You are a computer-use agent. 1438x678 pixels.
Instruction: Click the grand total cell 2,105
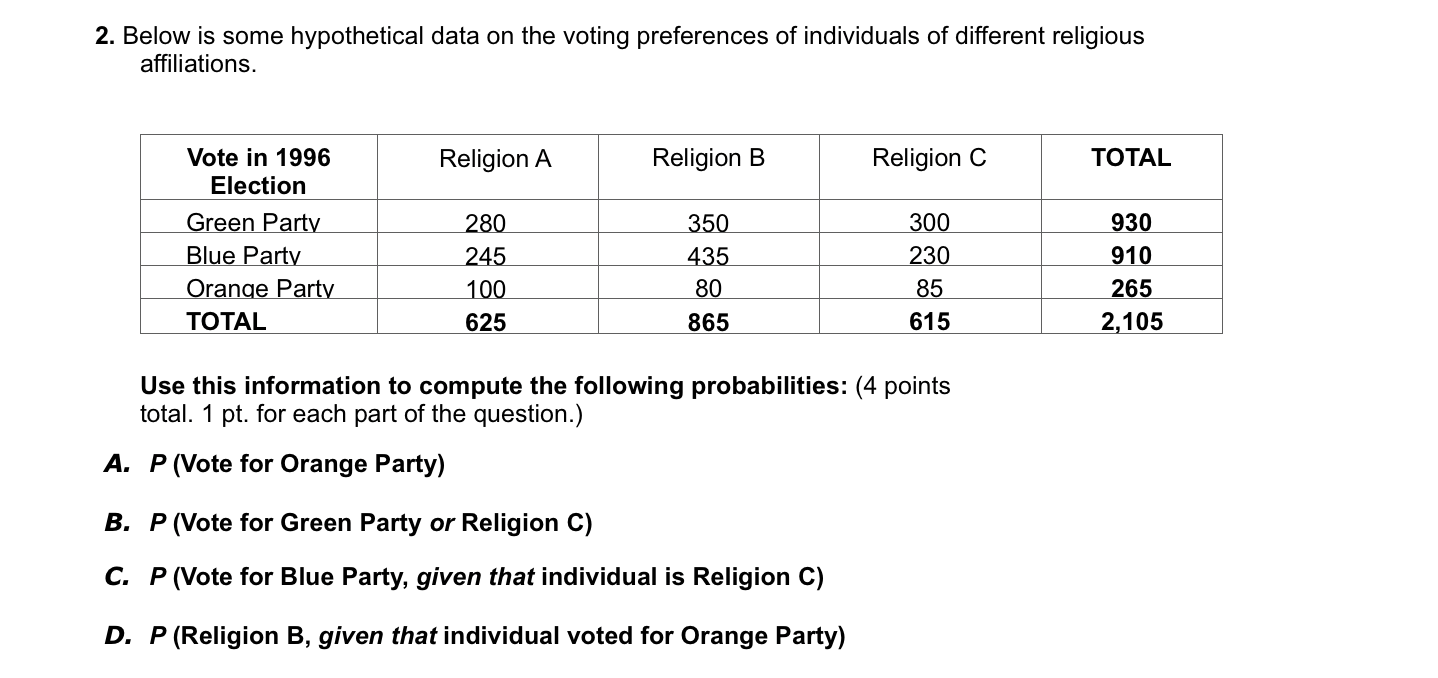coord(1132,322)
